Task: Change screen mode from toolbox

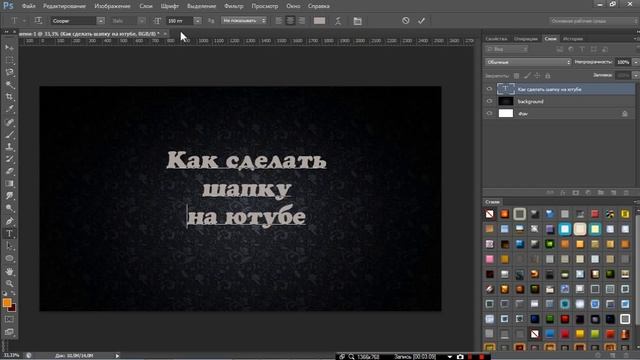Action: [9, 332]
